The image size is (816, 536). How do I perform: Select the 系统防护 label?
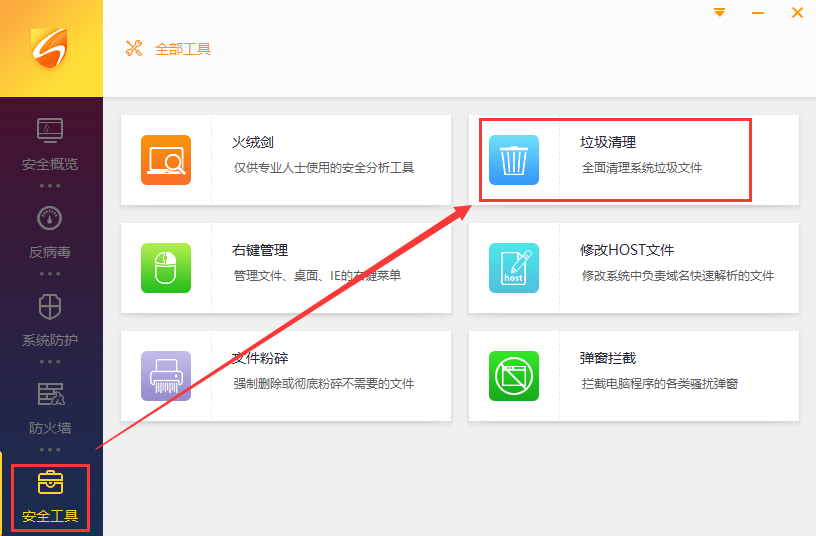tap(50, 340)
